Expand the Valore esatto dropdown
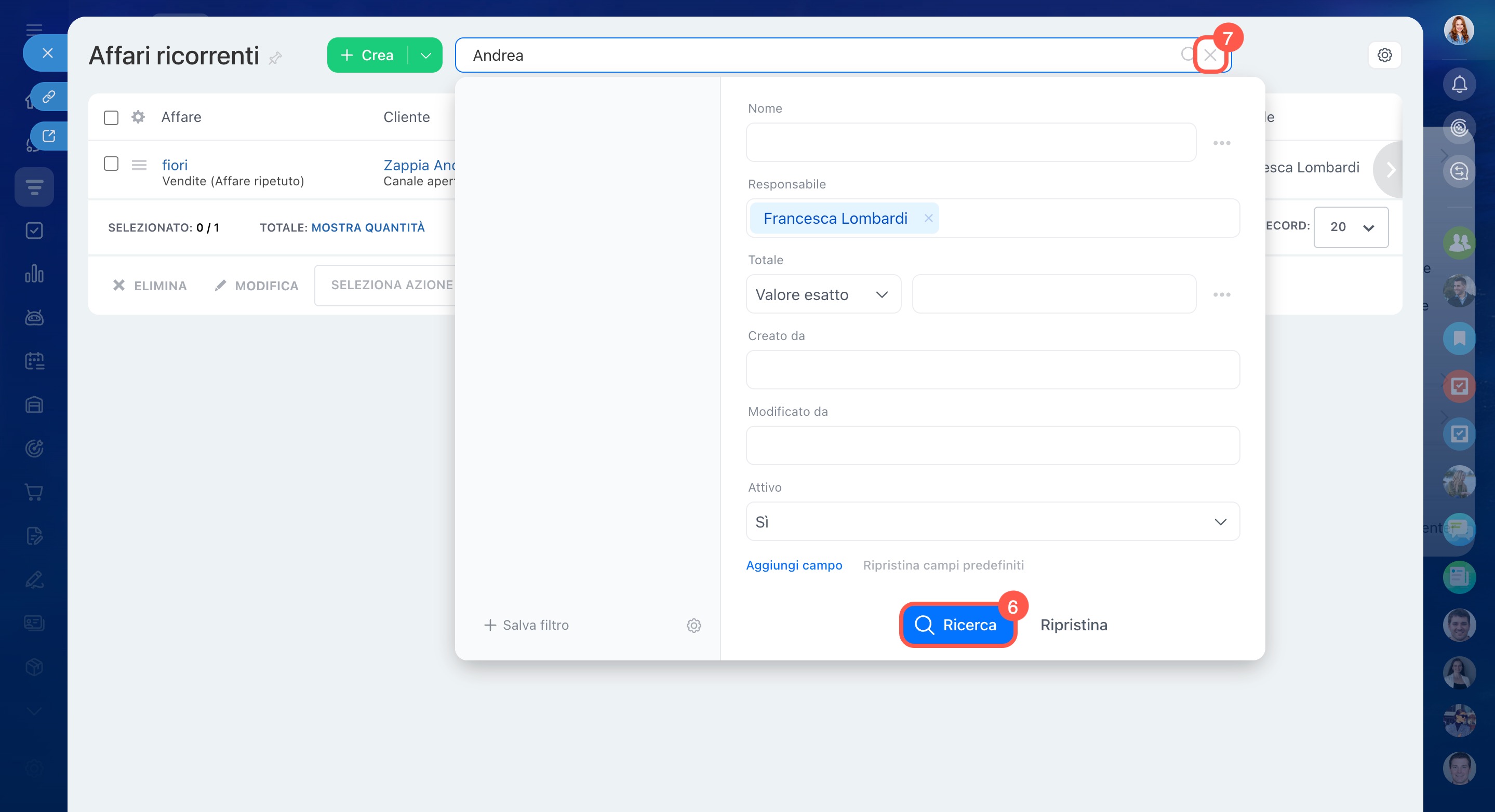The width and height of the screenshot is (1495, 812). (823, 295)
